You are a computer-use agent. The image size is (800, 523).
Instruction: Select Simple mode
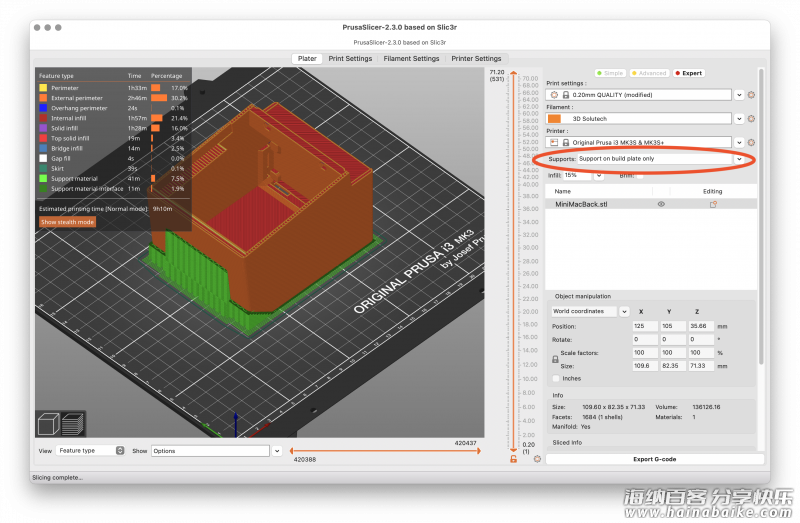pos(610,73)
